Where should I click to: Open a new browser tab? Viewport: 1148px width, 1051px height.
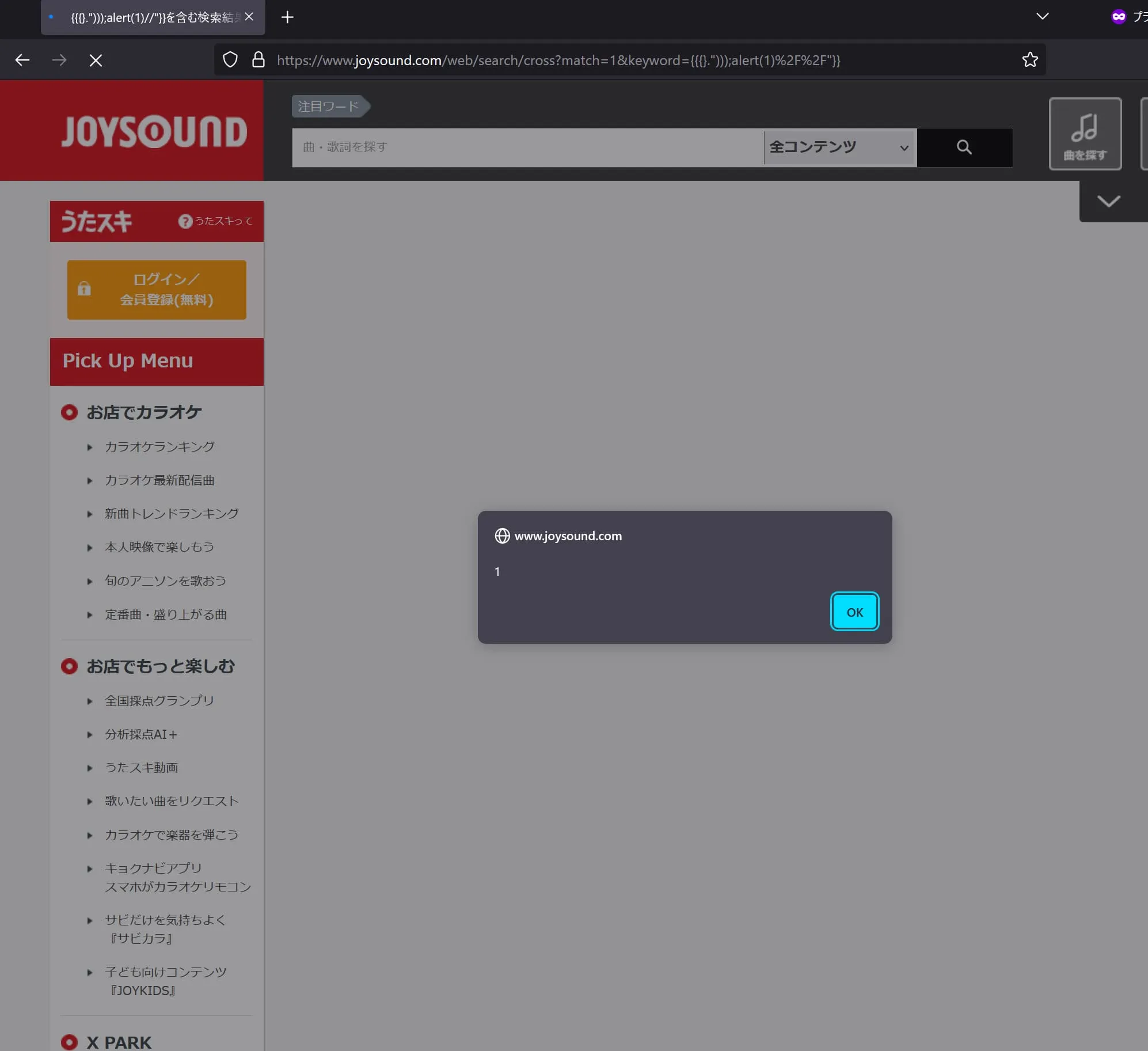287,17
